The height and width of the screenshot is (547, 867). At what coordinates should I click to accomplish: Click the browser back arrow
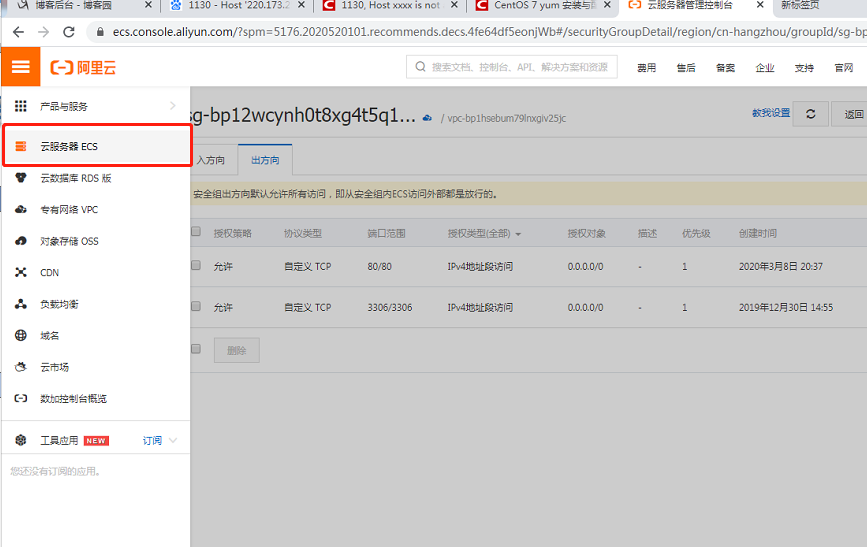18,32
